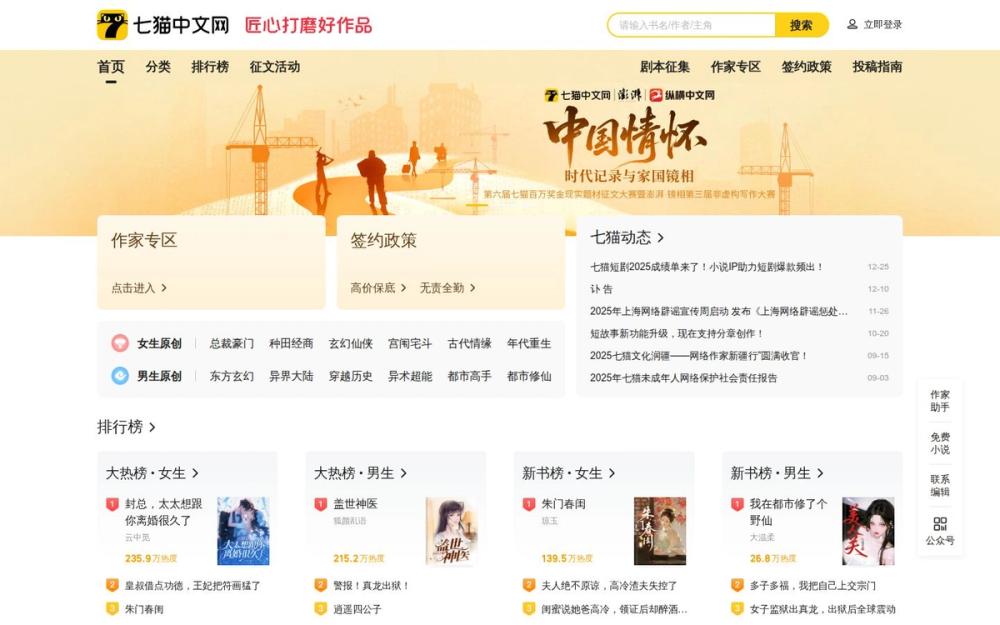The width and height of the screenshot is (1000, 625).
Task: Select 异术超能 category
Action: [x=410, y=376]
